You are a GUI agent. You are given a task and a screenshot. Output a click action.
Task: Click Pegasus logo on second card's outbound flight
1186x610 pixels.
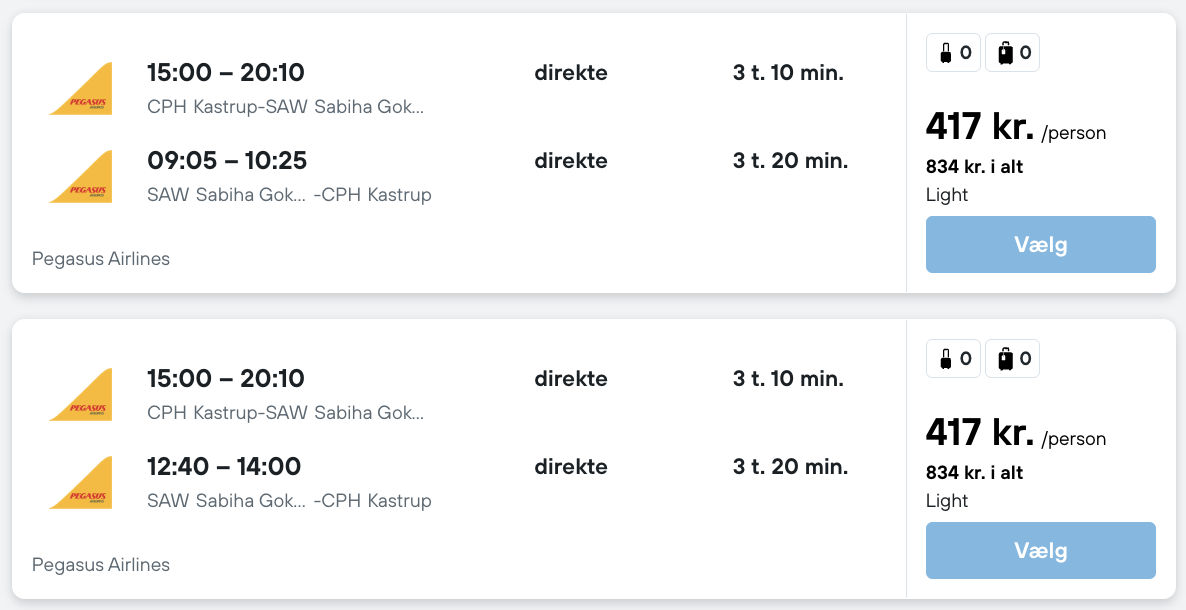(81, 394)
